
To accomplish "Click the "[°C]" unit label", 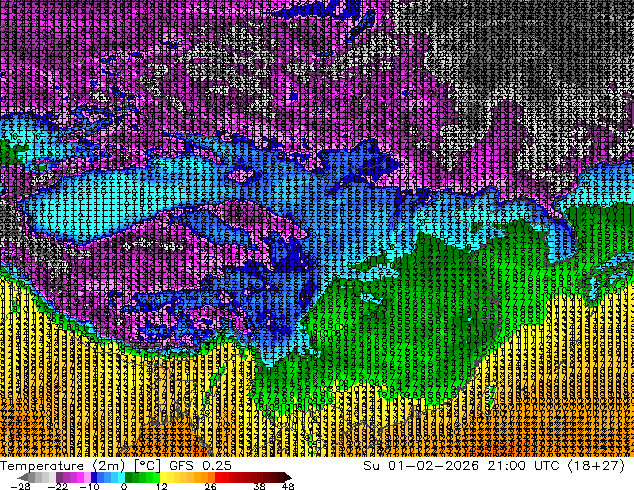I will pyautogui.click(x=147, y=466).
